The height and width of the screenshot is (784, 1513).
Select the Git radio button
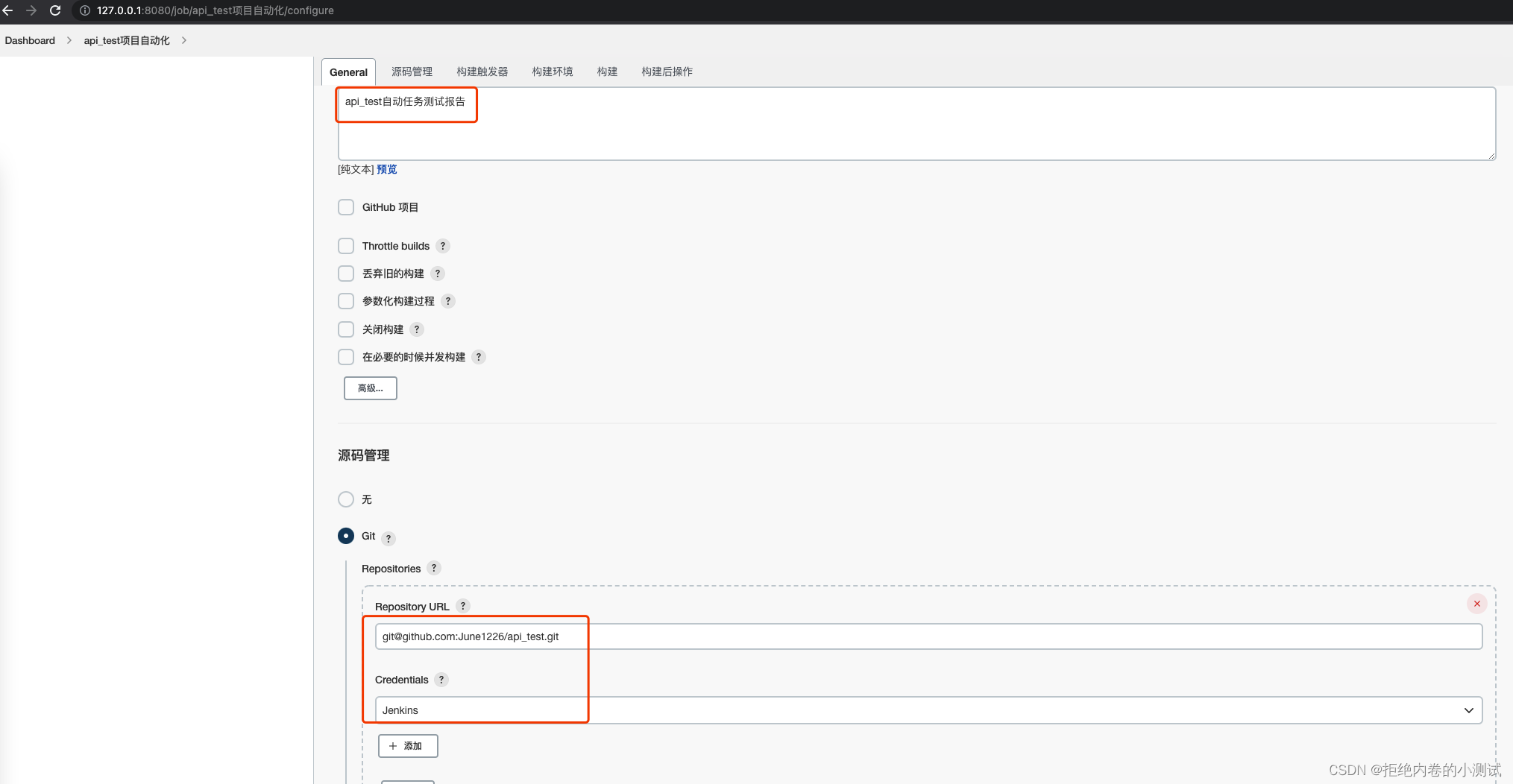[x=346, y=536]
